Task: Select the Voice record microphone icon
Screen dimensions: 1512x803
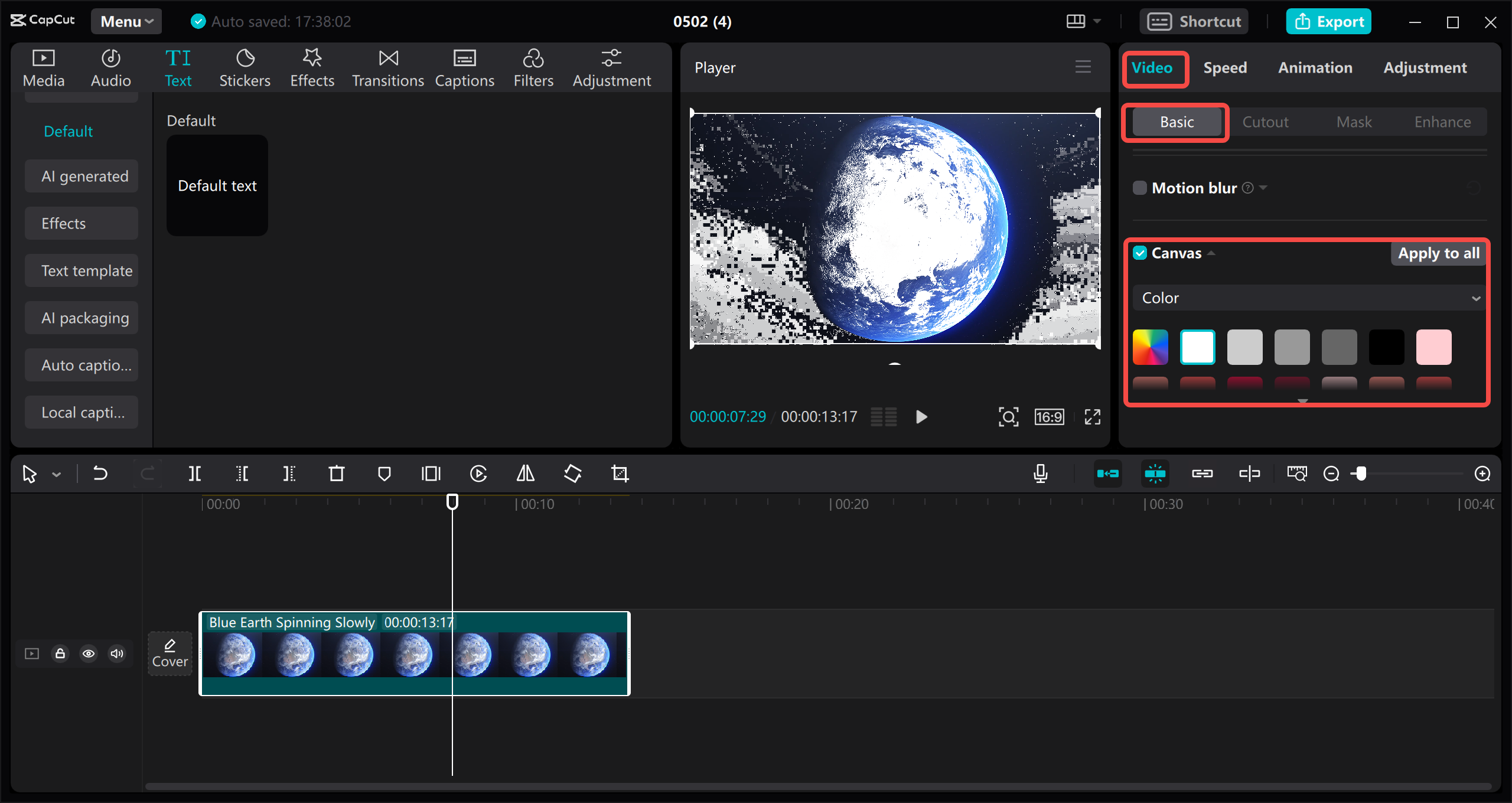Action: click(x=1040, y=473)
